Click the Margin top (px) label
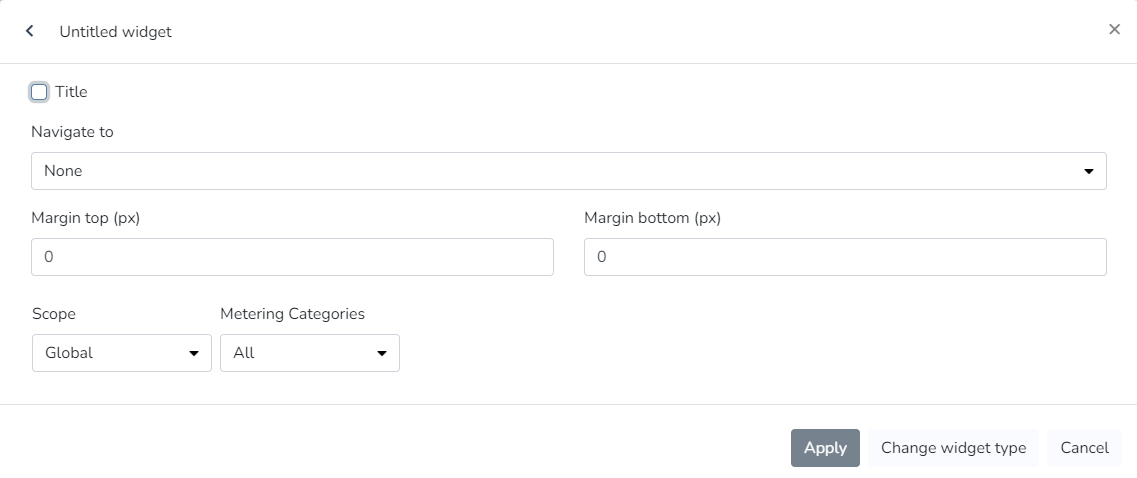 85,218
